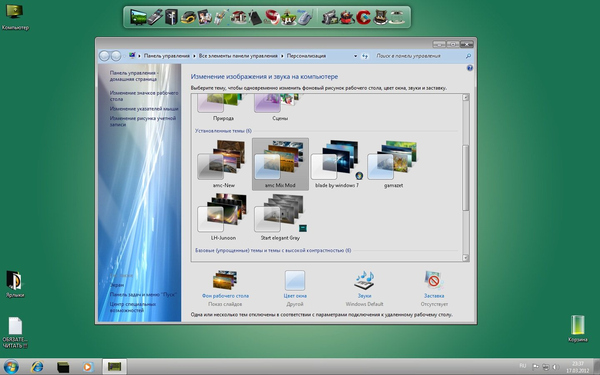
Task: Open the address bar history dropdown arrow
Action: tap(355, 56)
